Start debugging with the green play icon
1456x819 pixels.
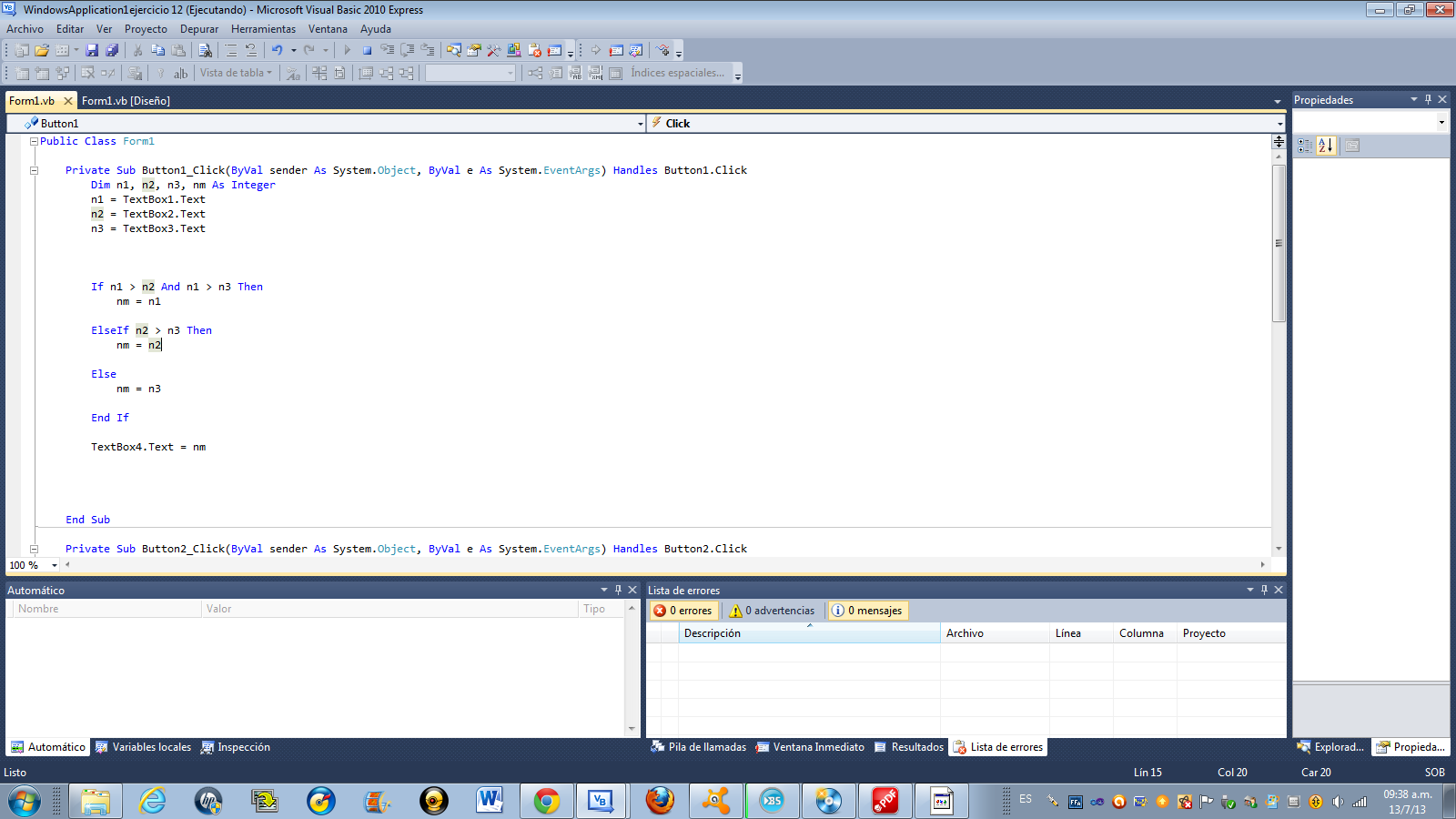349,50
